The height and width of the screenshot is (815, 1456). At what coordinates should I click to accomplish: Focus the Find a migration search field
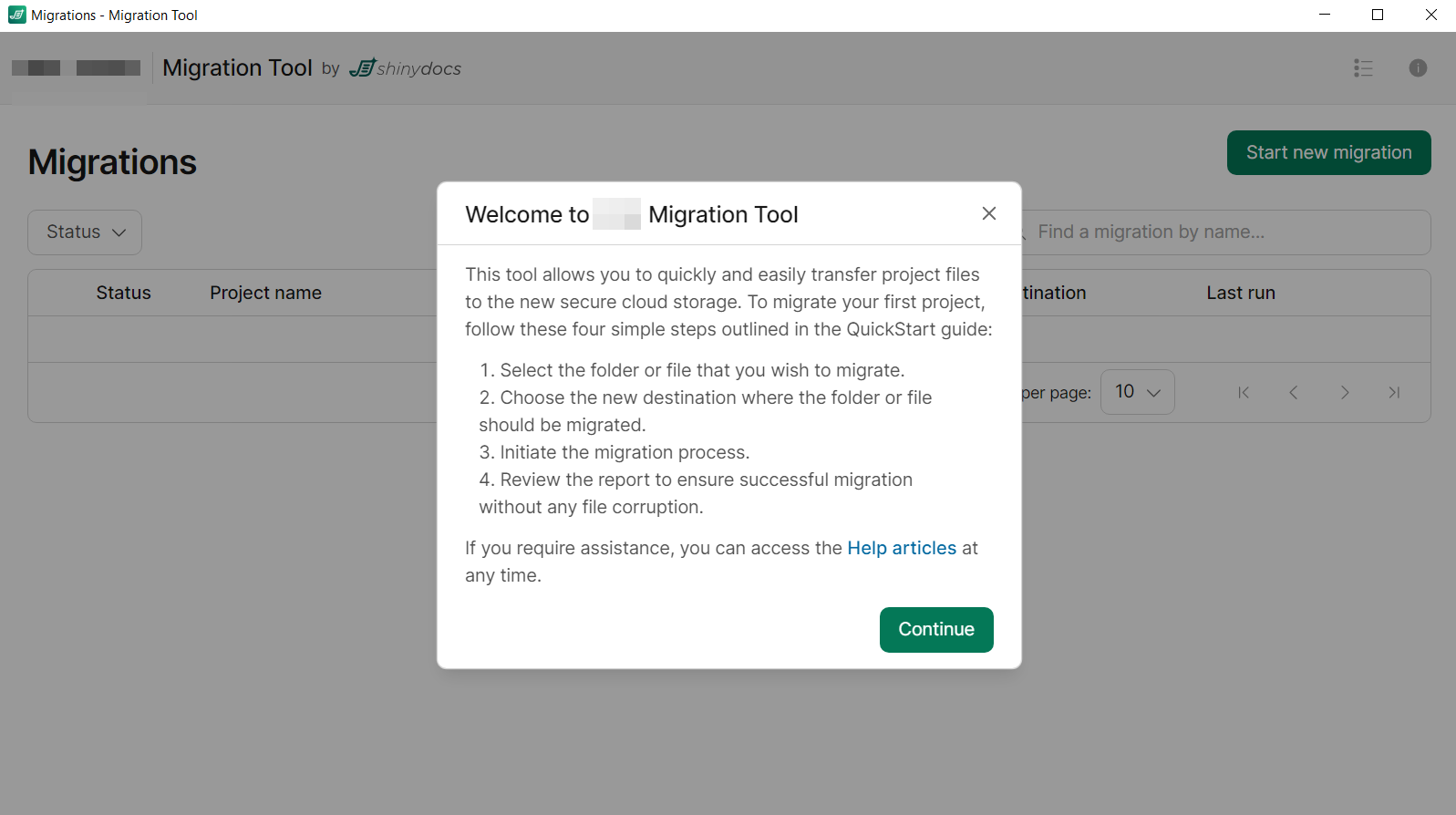[x=1222, y=232]
